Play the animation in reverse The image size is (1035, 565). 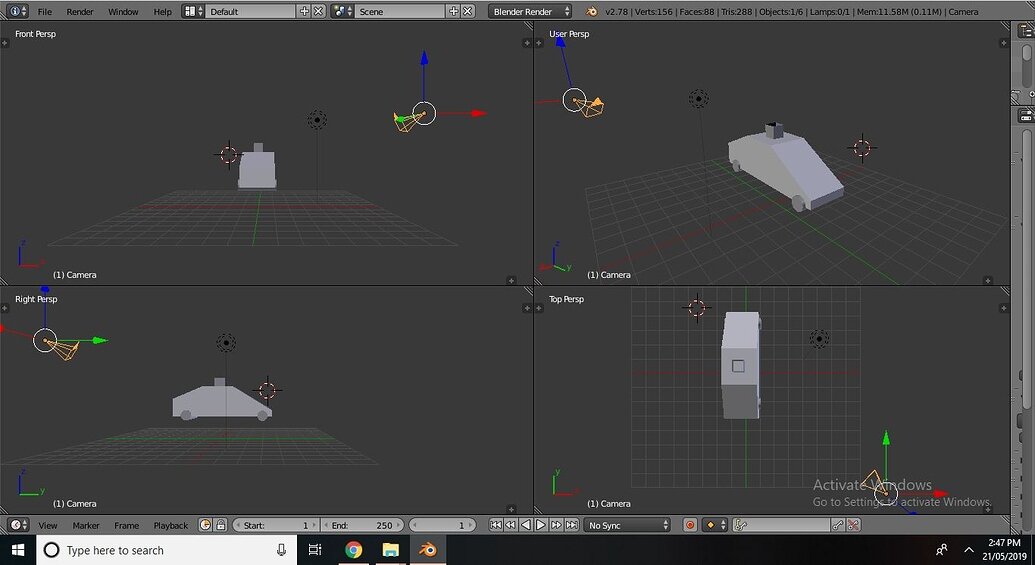(x=525, y=525)
